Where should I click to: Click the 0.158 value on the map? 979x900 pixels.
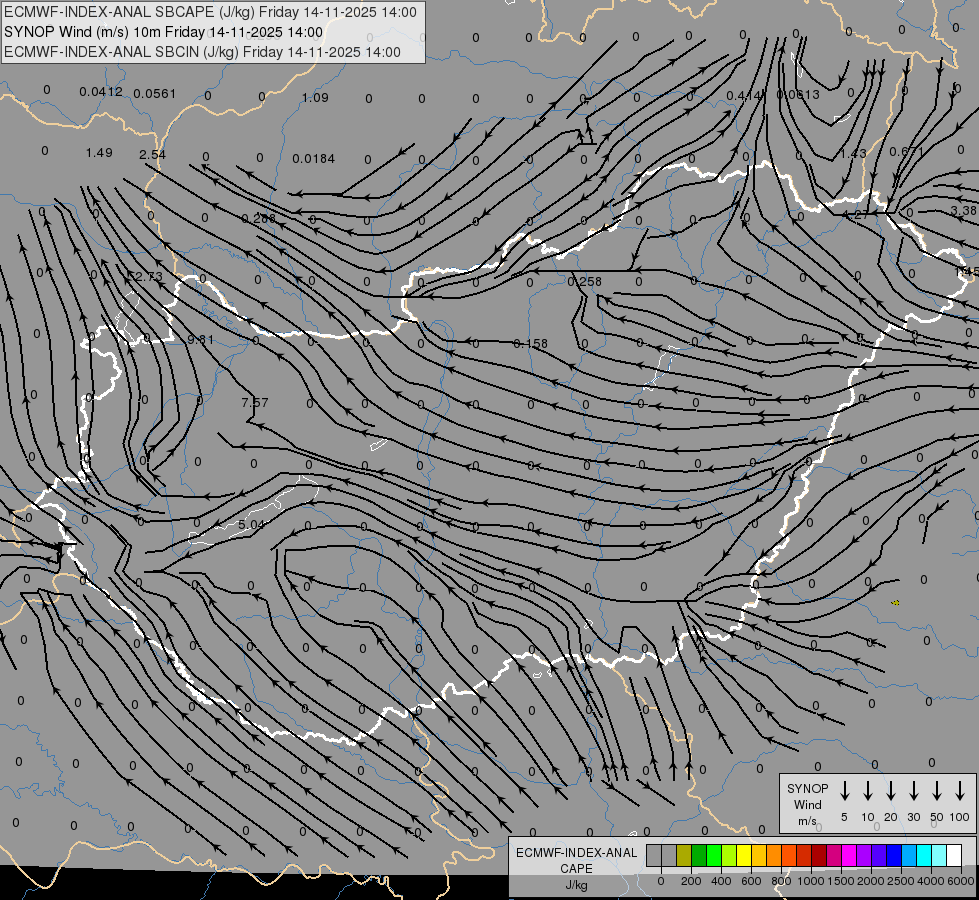[x=531, y=344]
